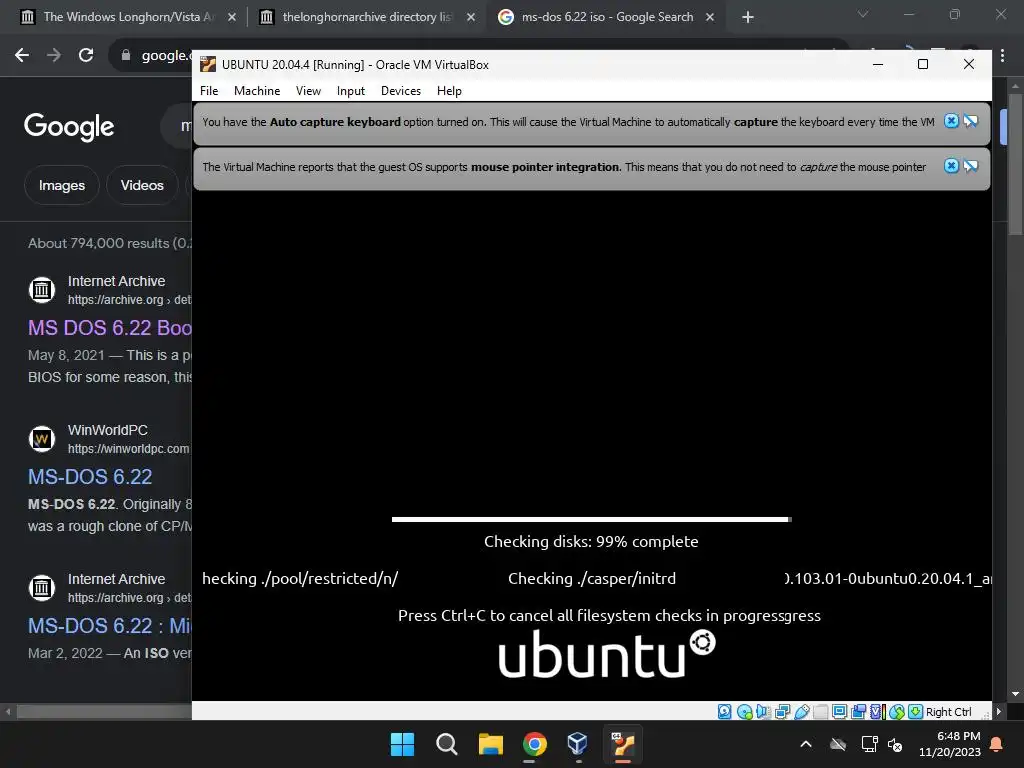Viewport: 1024px width, 768px height.
Task: Click the Right Ctrl host key label
Action: click(x=949, y=712)
